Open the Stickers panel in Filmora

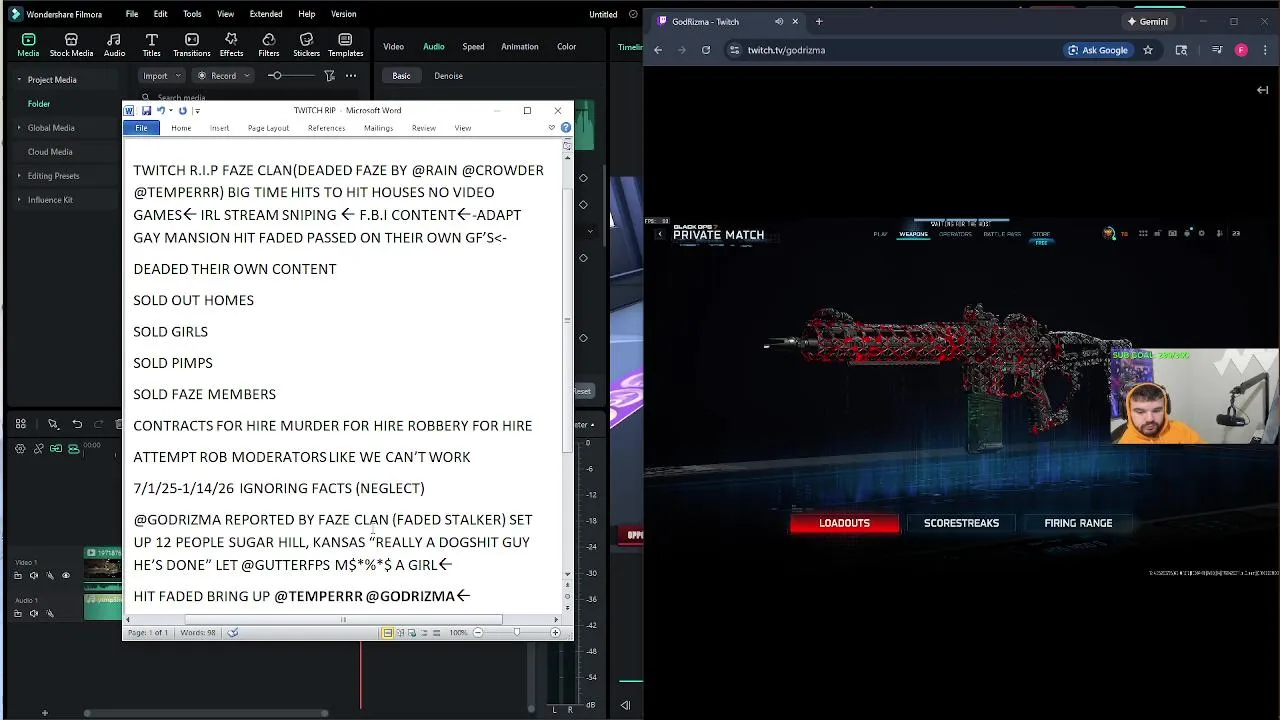click(306, 45)
